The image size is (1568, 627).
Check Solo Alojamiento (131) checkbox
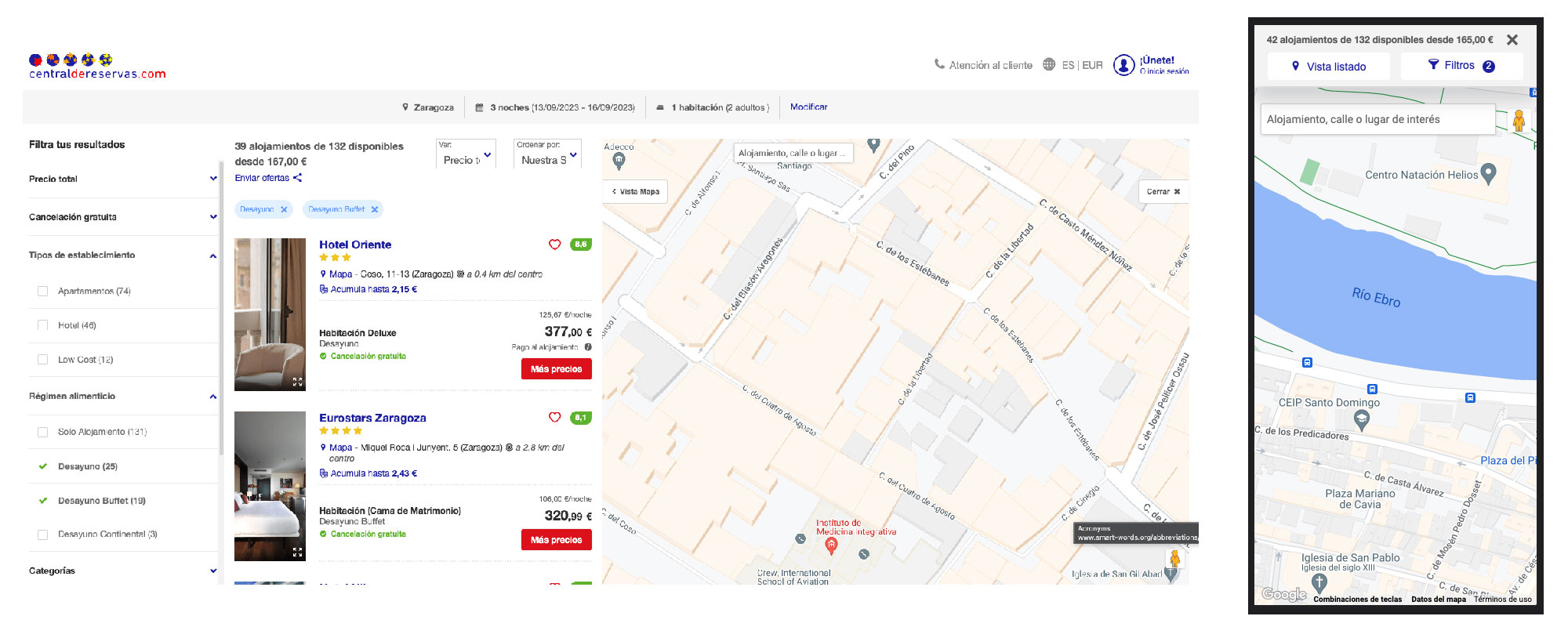click(43, 432)
